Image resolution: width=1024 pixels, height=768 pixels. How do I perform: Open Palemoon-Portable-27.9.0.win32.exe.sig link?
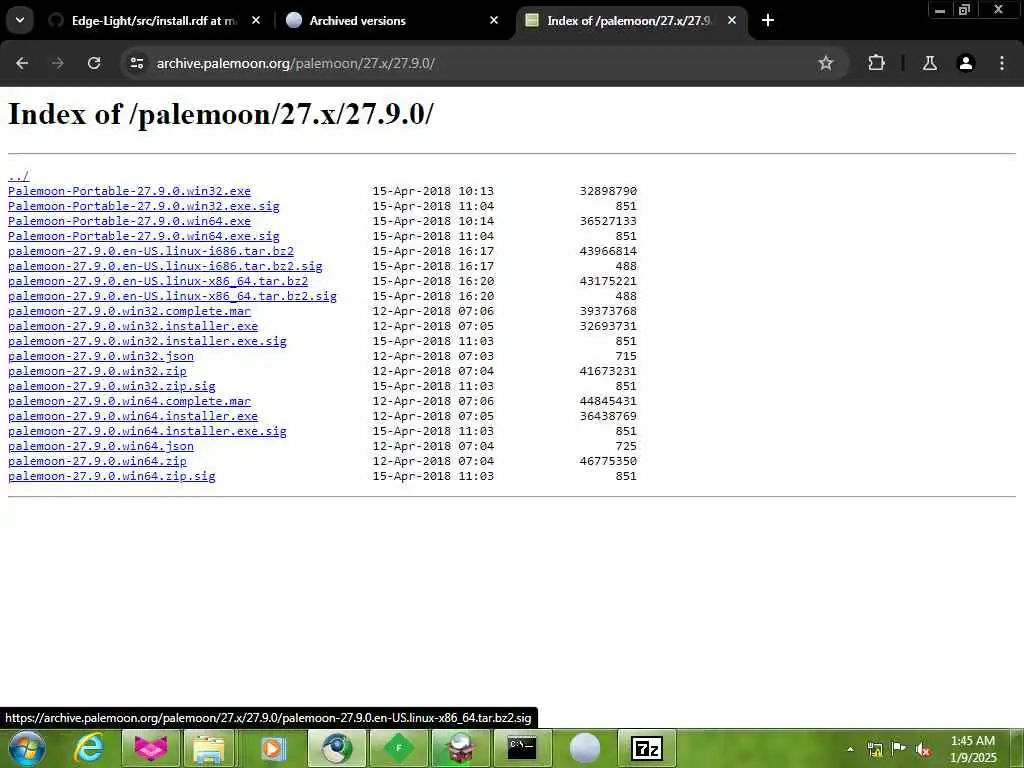click(x=144, y=206)
